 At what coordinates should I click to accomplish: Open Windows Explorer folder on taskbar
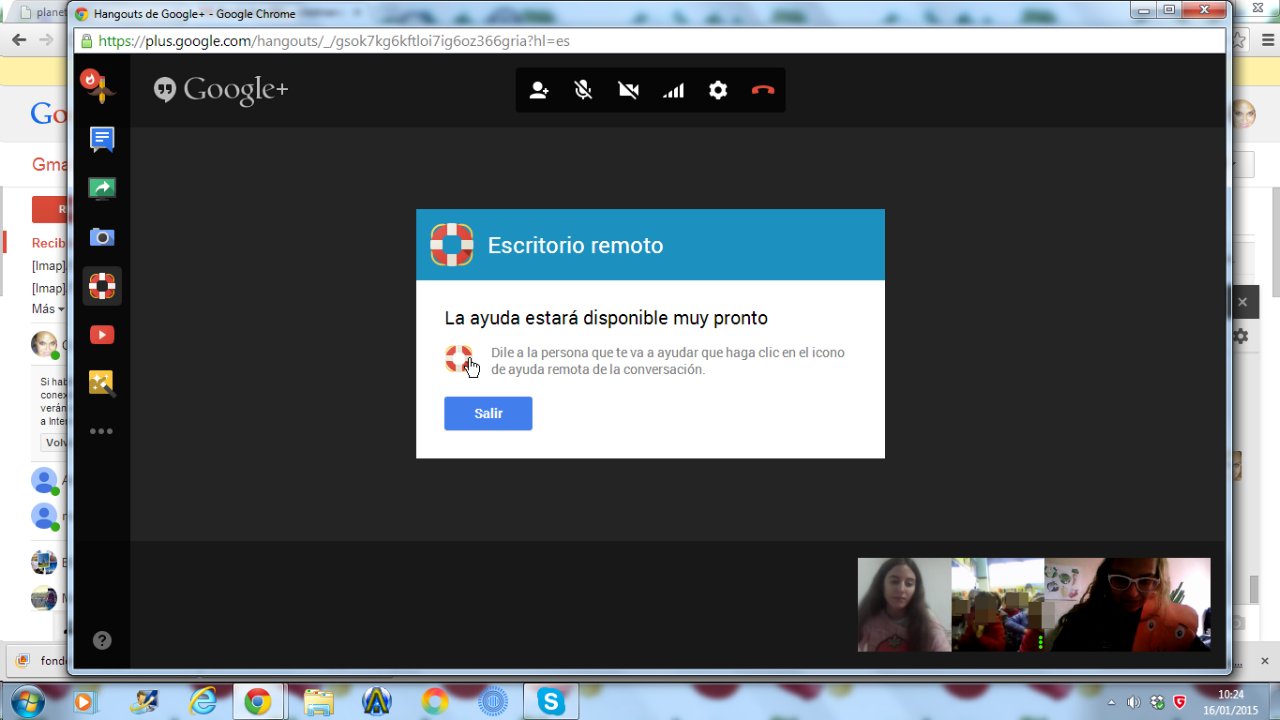click(x=317, y=702)
